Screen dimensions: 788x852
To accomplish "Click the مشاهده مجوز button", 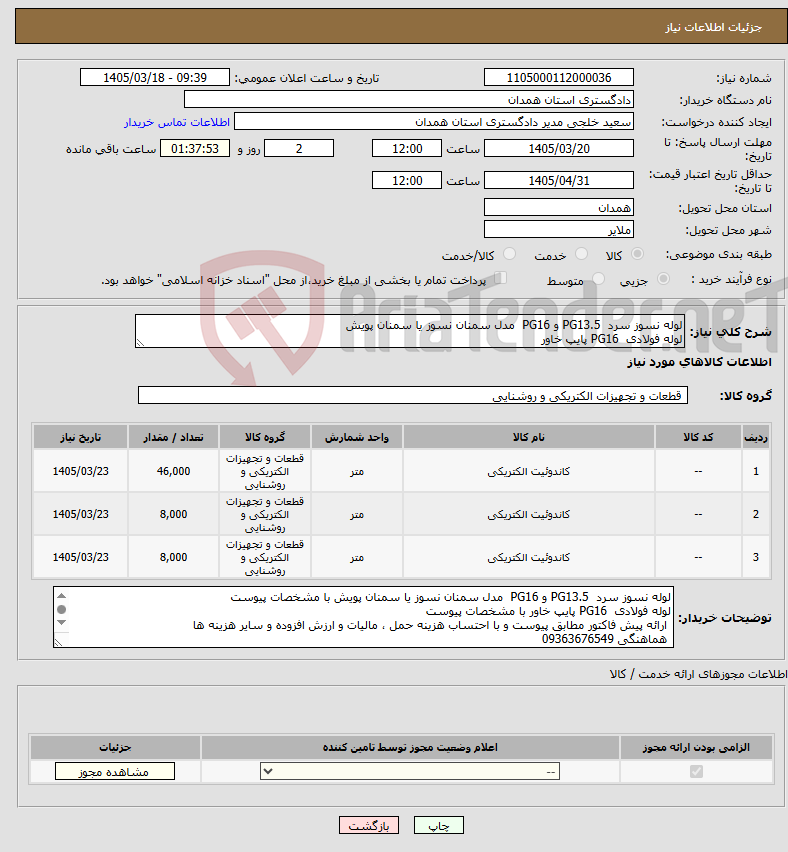I will click(x=115, y=772).
